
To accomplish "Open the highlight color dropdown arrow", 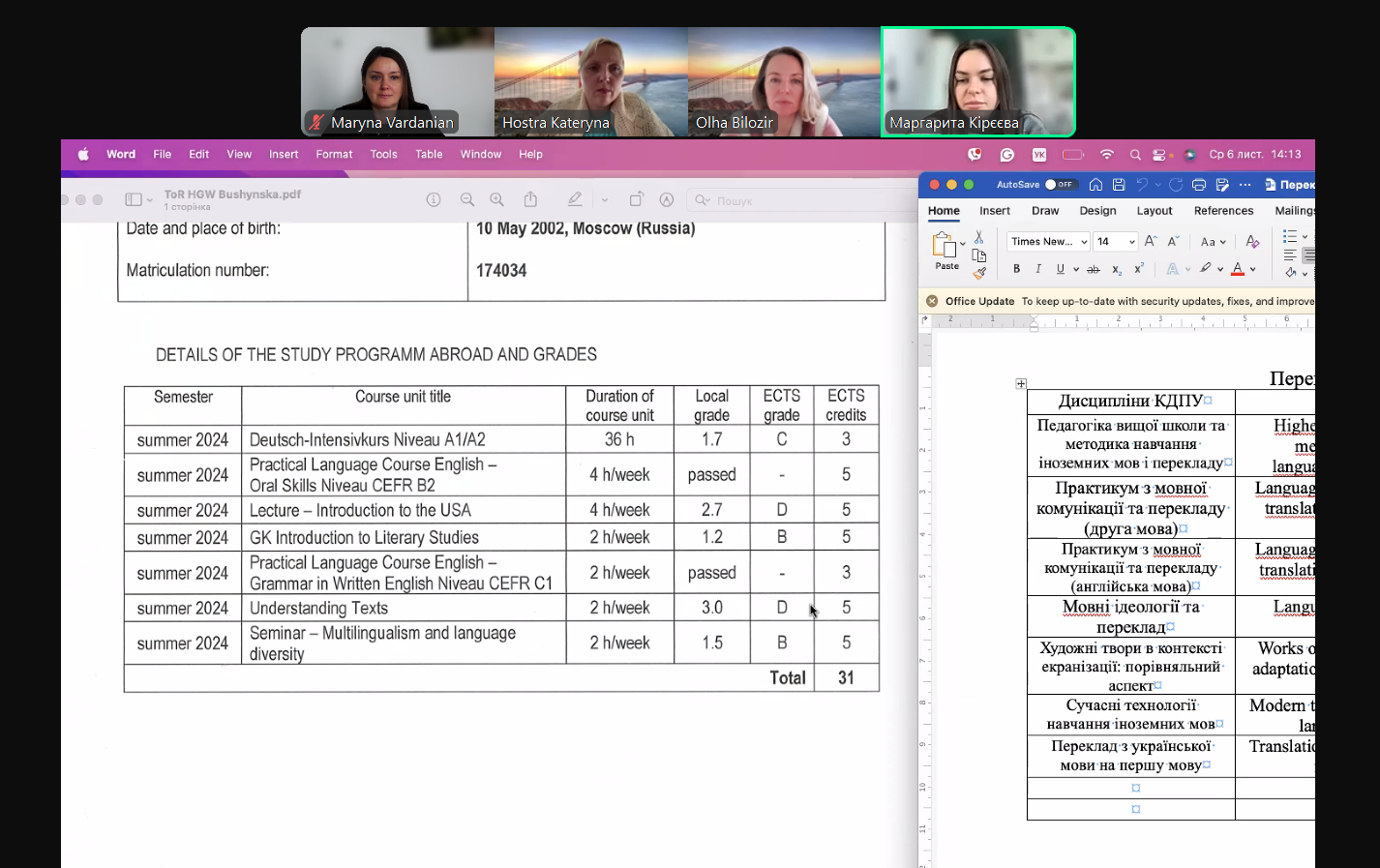I will 1220,270.
